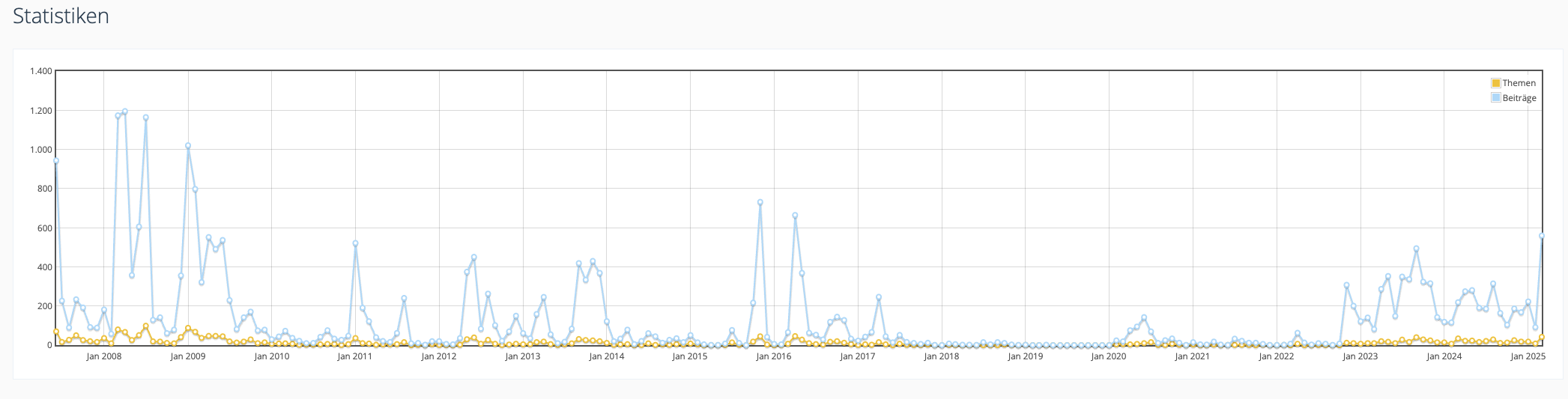Click the Jan 2023 x-axis label

pos(1360,356)
